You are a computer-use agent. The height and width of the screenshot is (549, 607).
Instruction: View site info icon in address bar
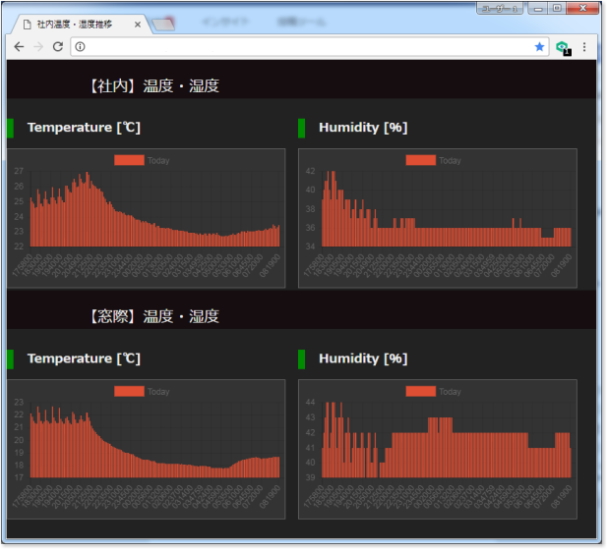tap(80, 47)
